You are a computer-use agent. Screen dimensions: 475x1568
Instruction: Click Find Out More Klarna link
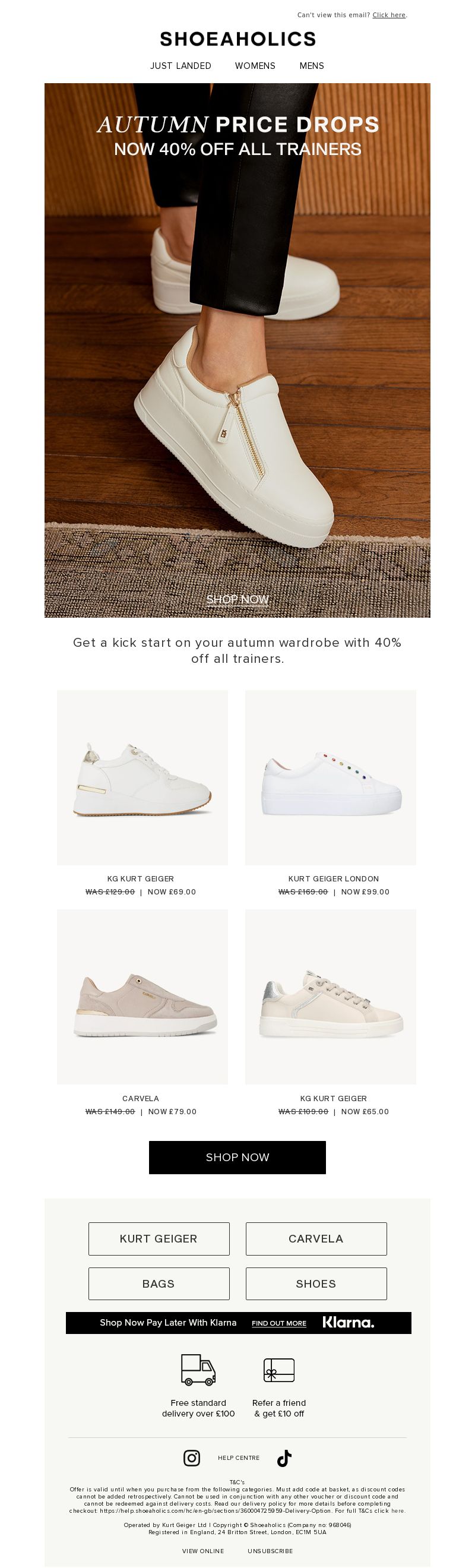click(279, 1323)
